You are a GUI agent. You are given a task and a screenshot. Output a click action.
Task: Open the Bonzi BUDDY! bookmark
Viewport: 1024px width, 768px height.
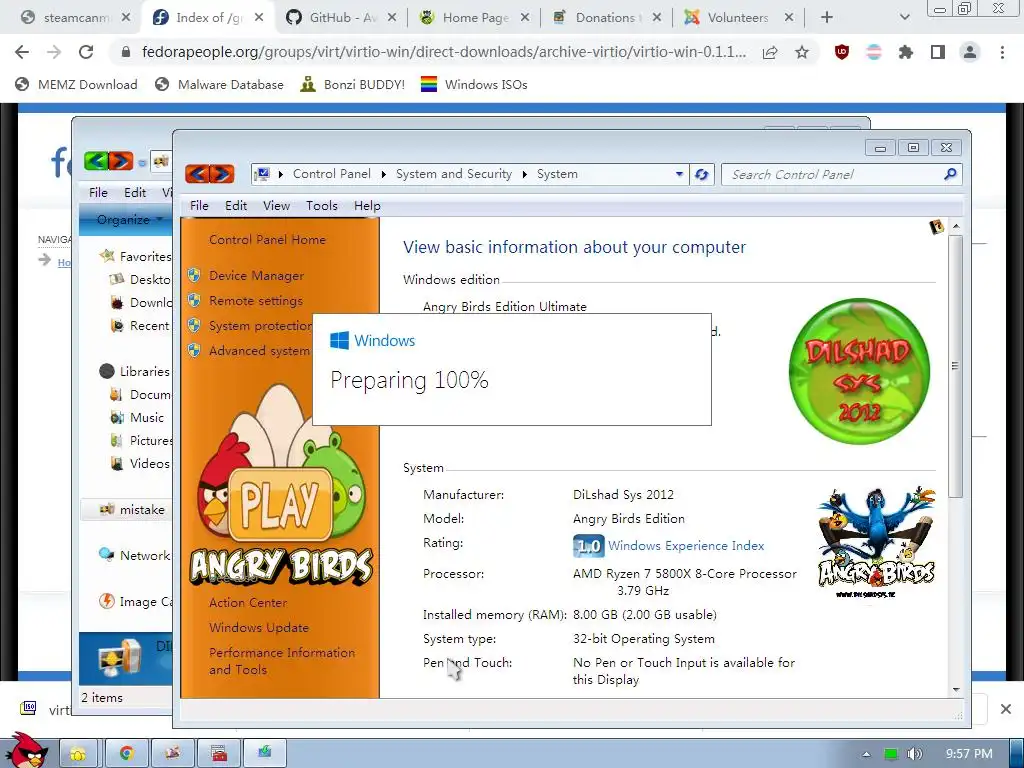click(352, 84)
